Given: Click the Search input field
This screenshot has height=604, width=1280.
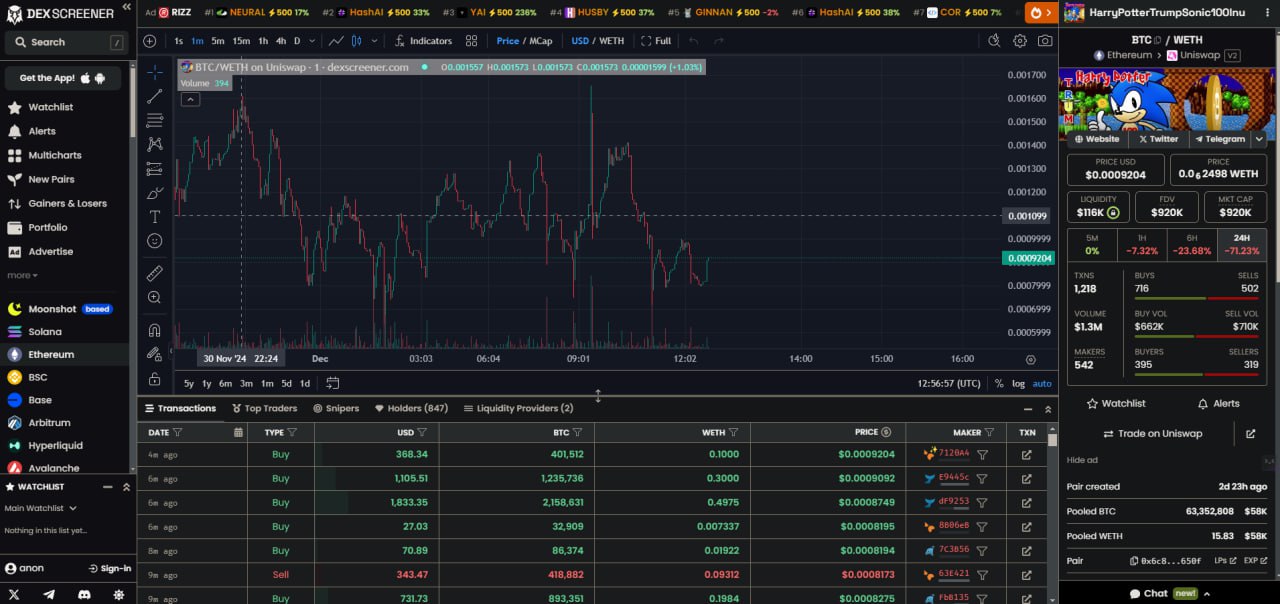Looking at the screenshot, I should click(66, 42).
